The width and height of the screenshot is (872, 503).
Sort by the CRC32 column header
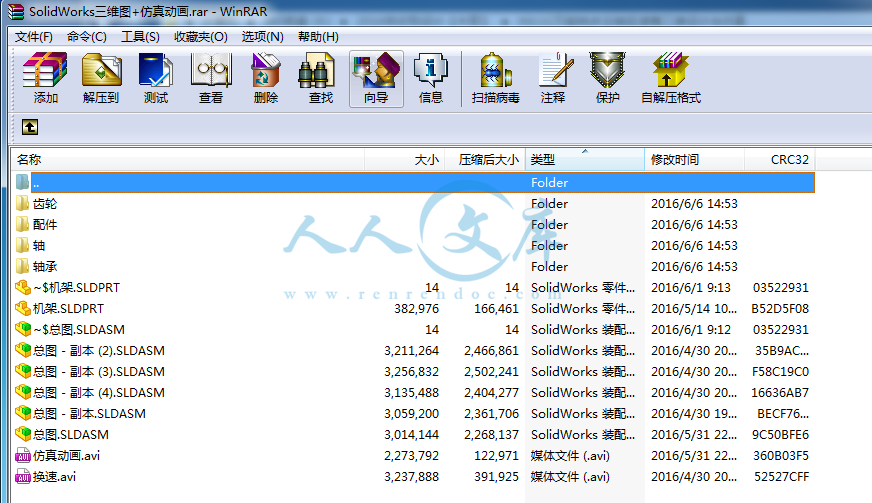(780, 160)
